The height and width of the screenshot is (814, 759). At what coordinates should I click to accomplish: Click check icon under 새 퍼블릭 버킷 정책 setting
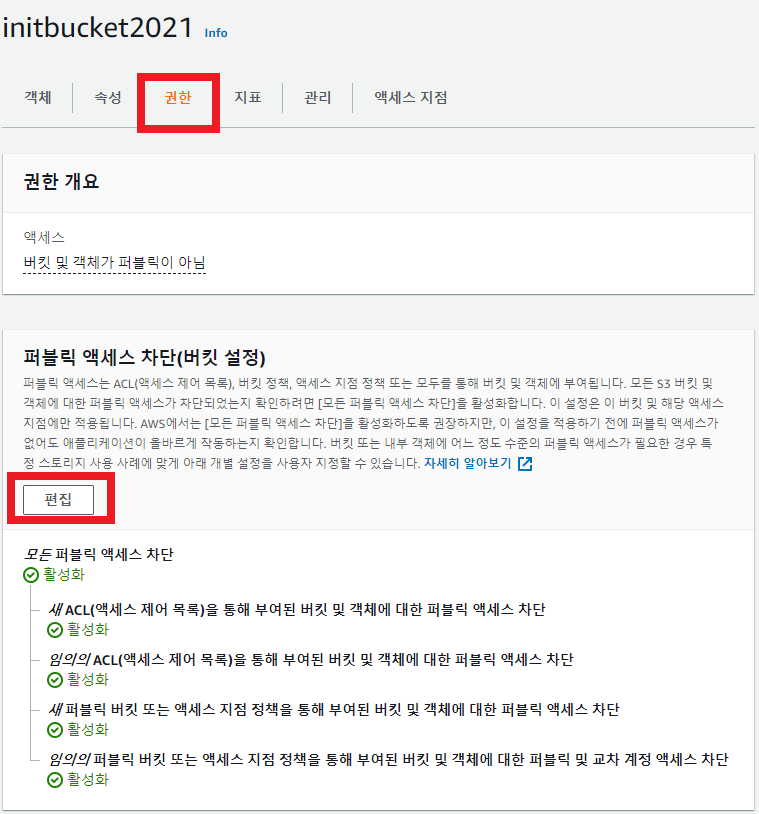(55, 730)
